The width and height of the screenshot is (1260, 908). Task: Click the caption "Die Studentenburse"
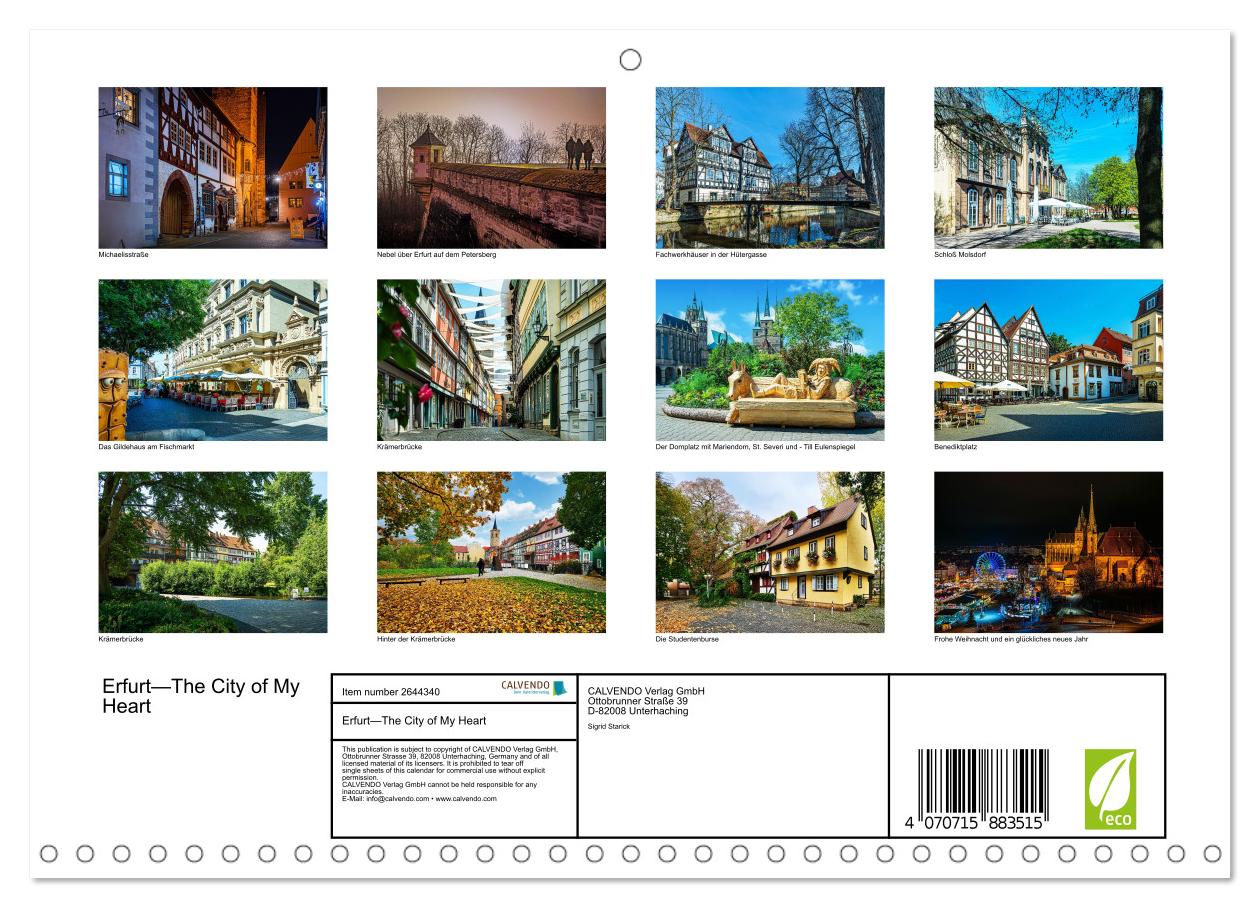click(x=687, y=639)
